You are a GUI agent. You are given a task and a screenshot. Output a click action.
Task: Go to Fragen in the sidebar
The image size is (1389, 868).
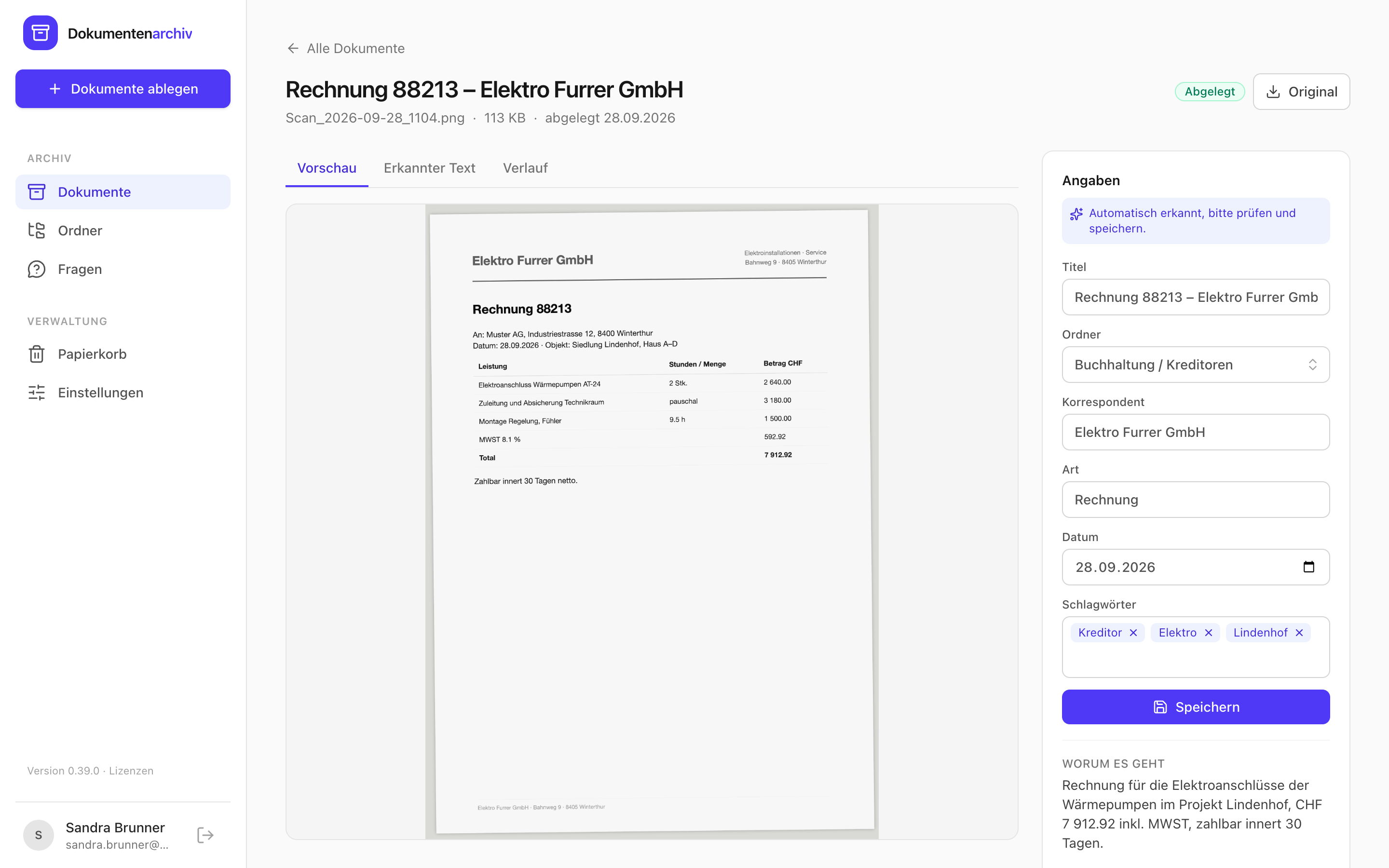[123, 269]
